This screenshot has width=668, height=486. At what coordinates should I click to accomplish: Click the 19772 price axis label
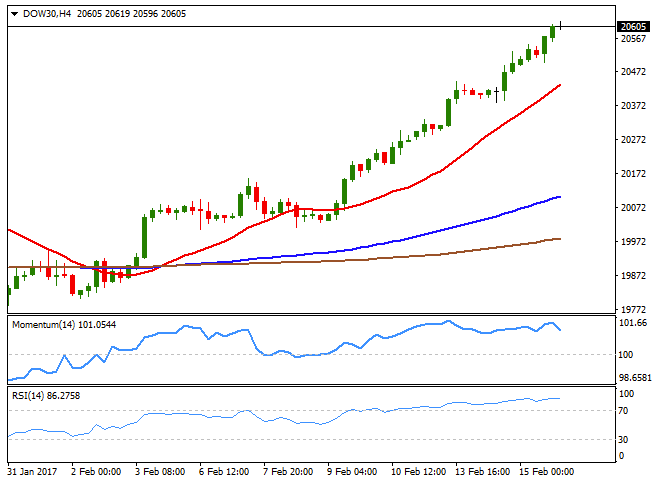click(633, 310)
